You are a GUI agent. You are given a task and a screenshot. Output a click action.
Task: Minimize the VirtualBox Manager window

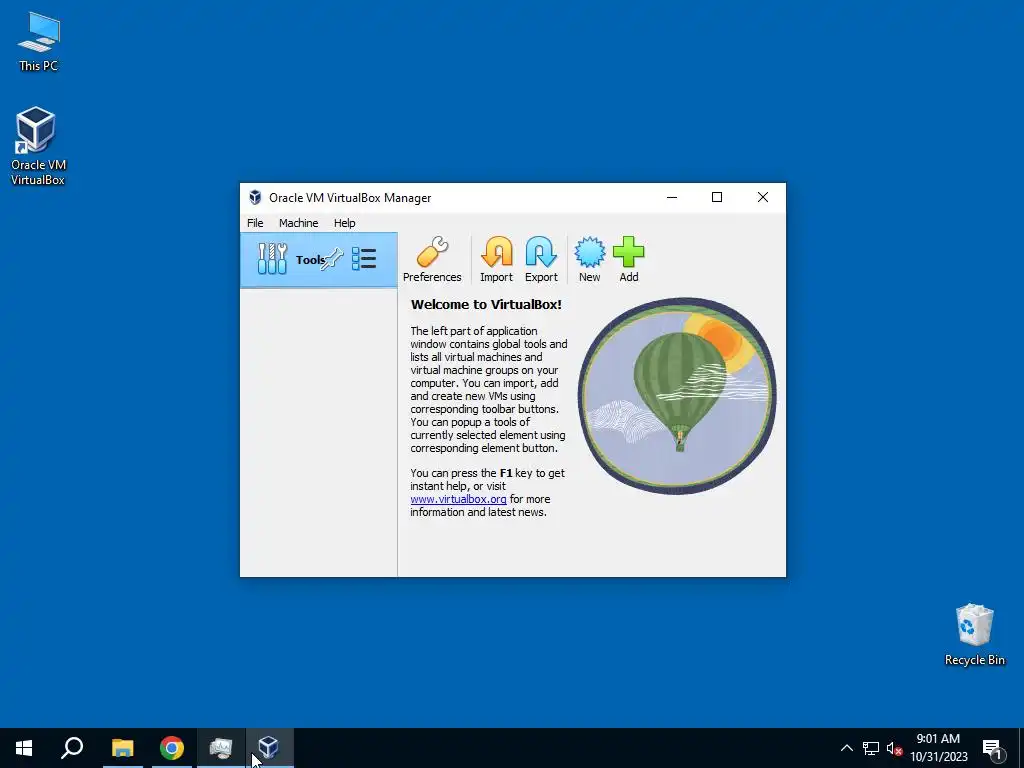[671, 197]
